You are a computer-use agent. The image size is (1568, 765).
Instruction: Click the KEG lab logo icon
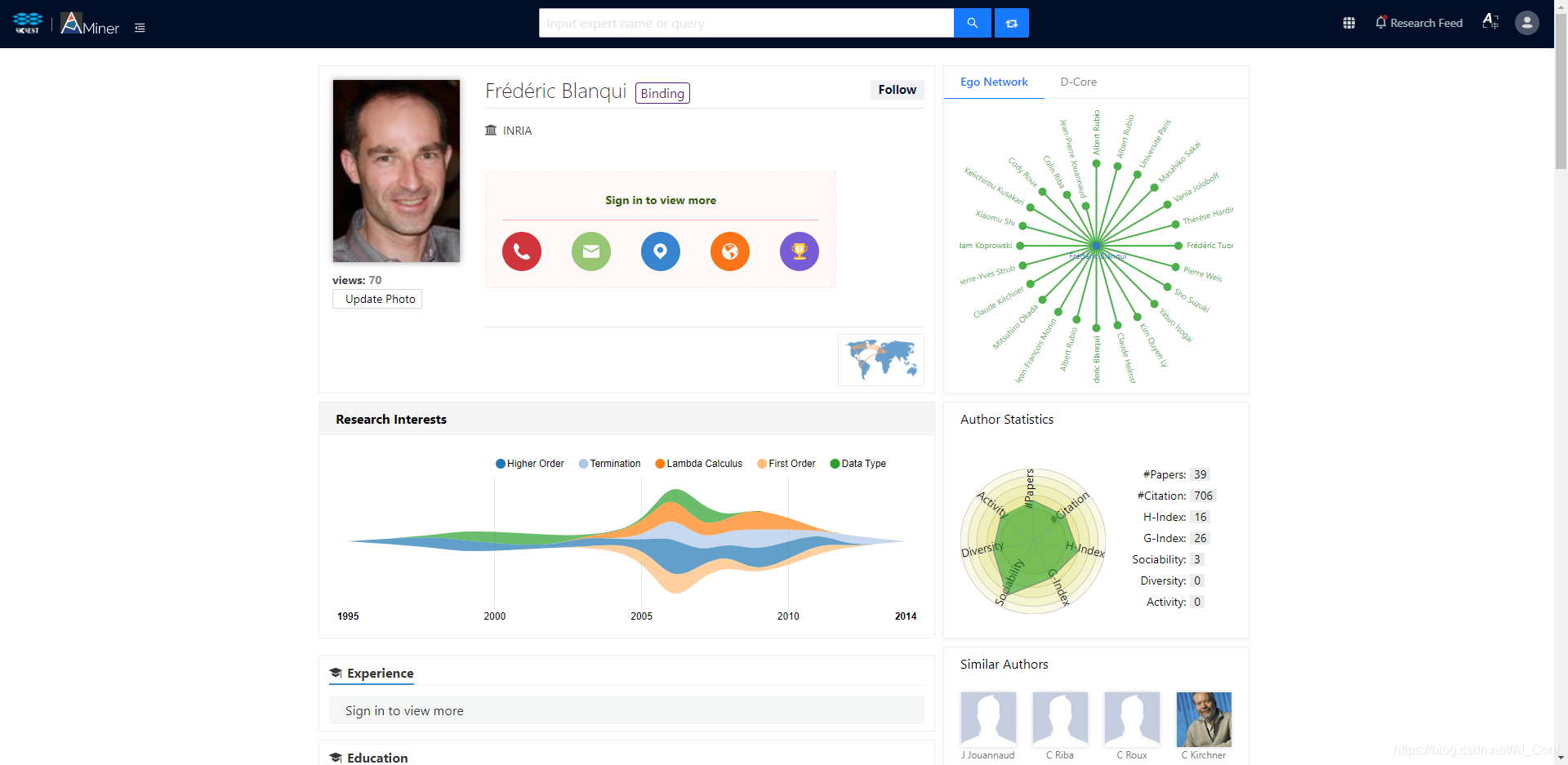coord(28,23)
